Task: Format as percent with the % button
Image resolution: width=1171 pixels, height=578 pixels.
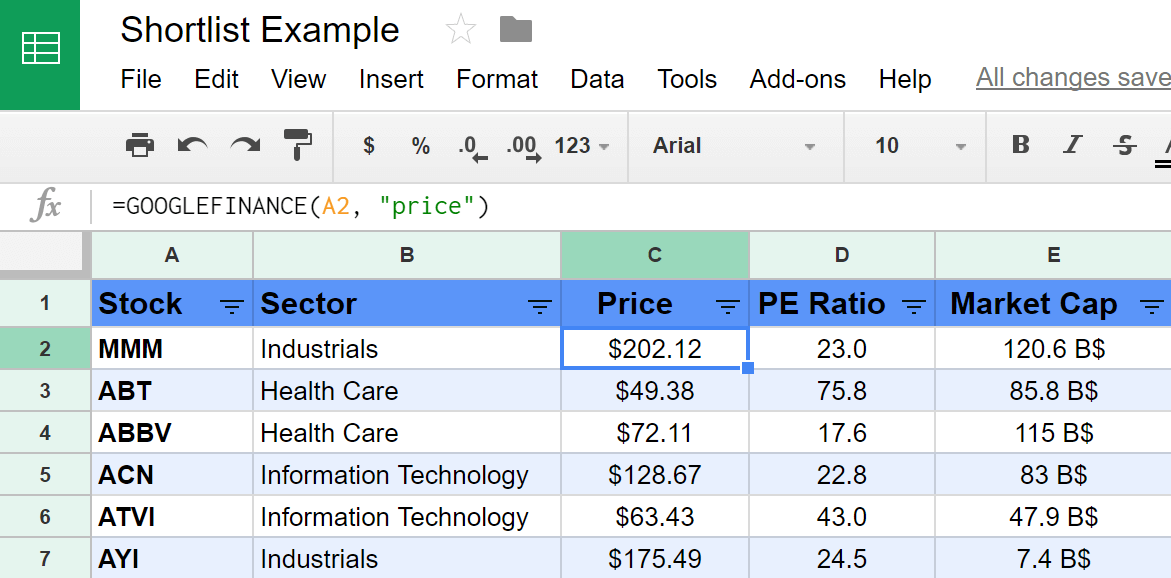Action: pyautogui.click(x=420, y=146)
